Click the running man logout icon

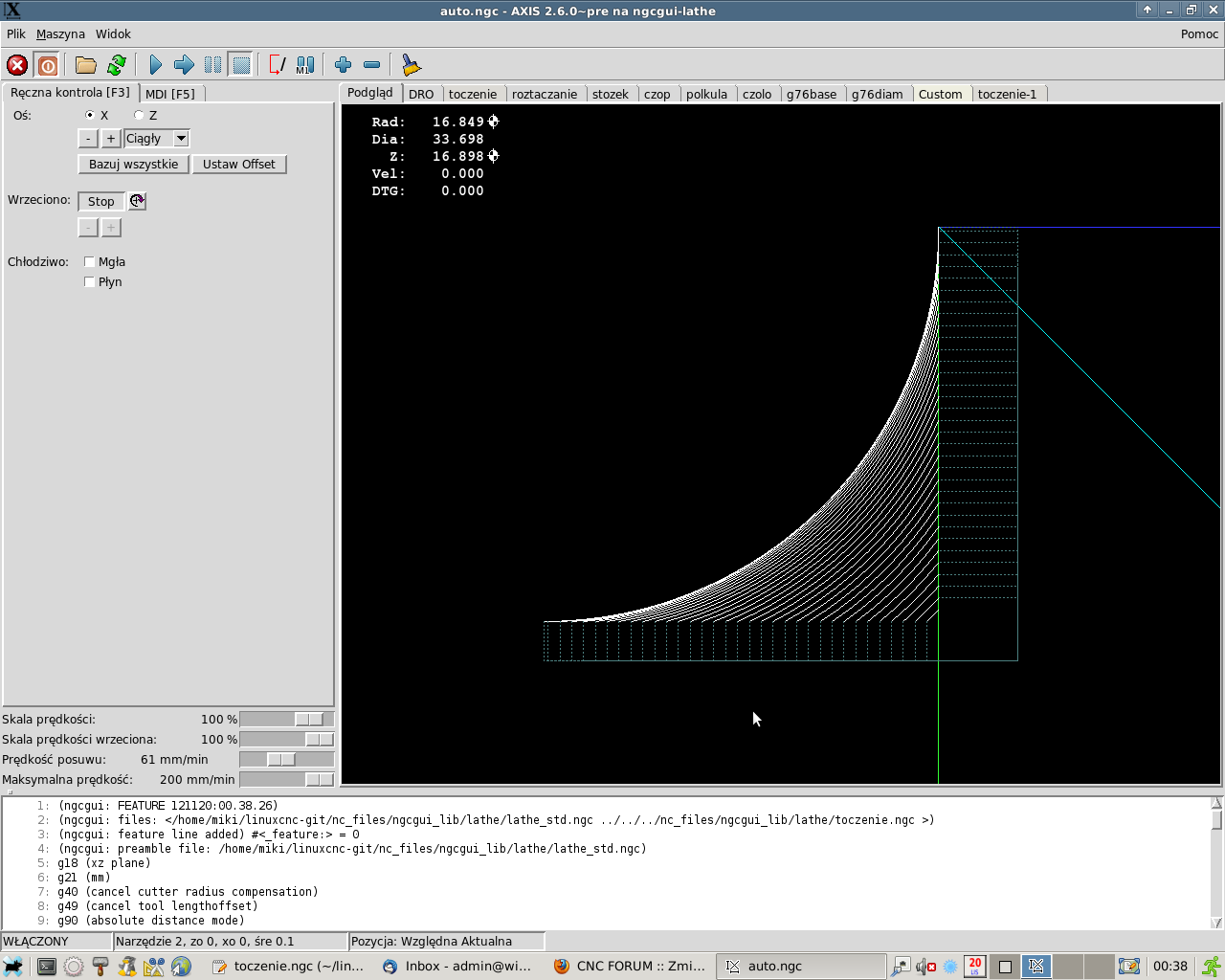(x=1211, y=967)
